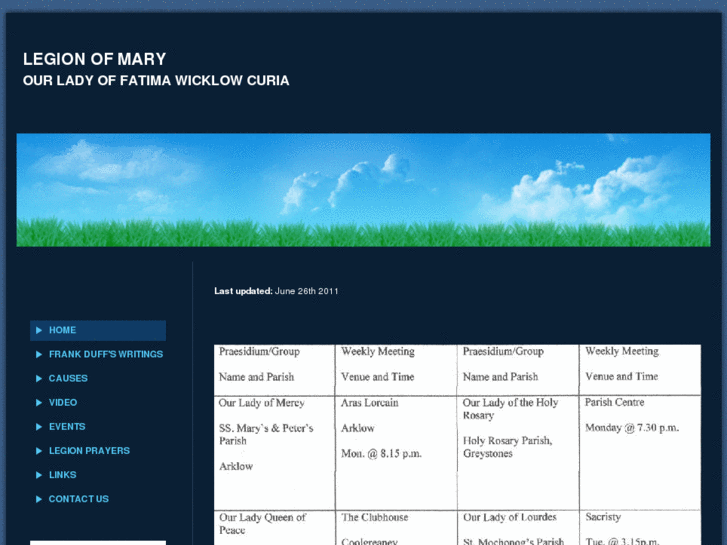Click the arrow icon beside Links

39,475
